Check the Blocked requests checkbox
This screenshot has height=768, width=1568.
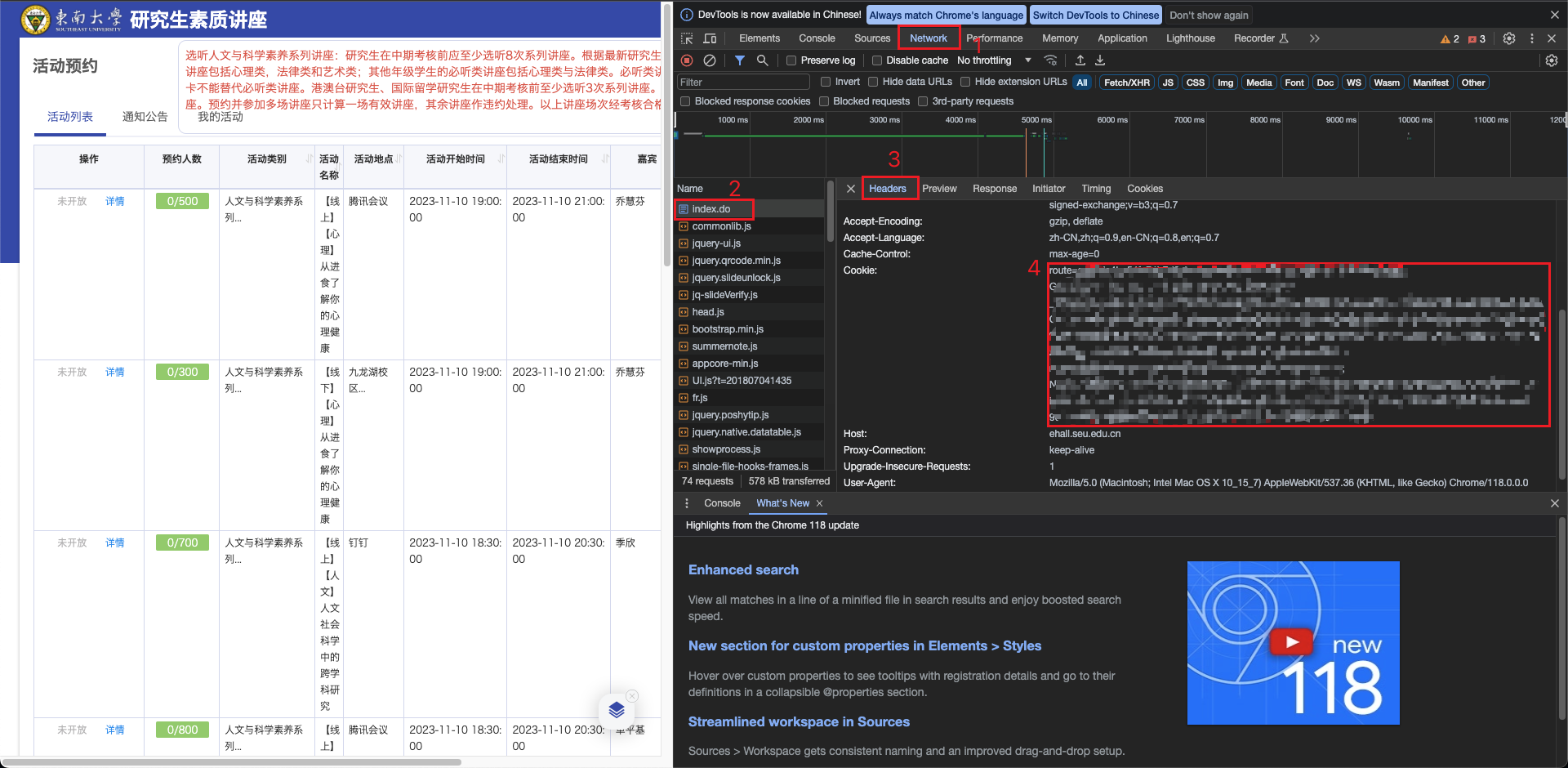pyautogui.click(x=824, y=101)
